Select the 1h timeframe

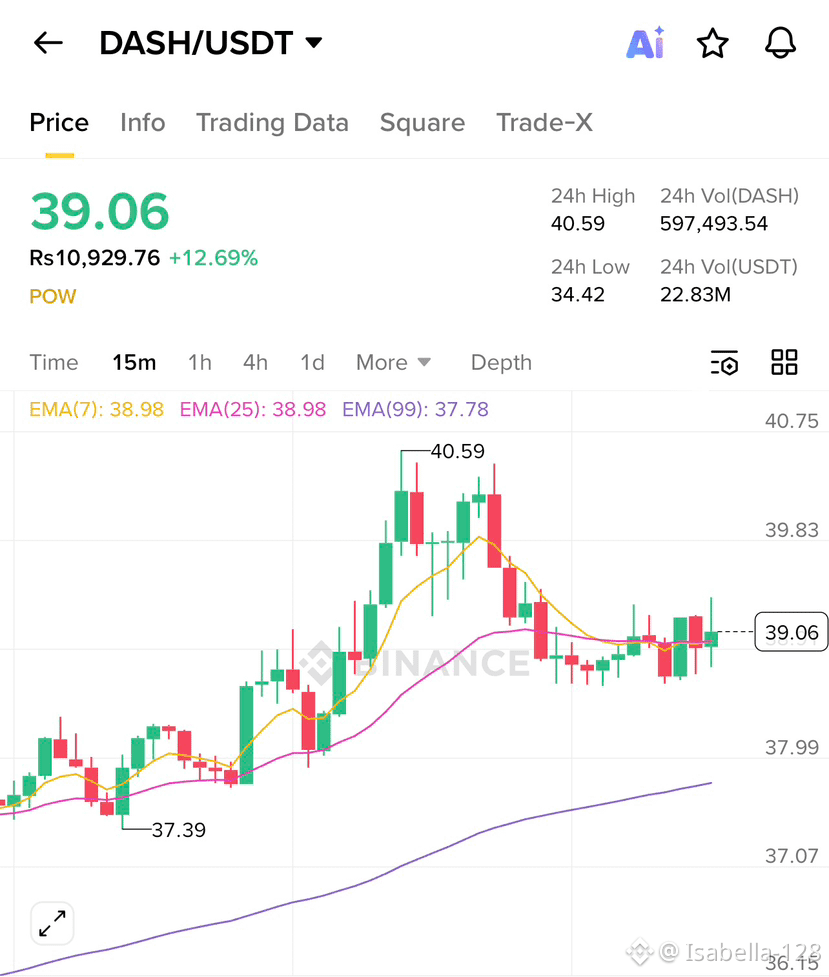(200, 362)
